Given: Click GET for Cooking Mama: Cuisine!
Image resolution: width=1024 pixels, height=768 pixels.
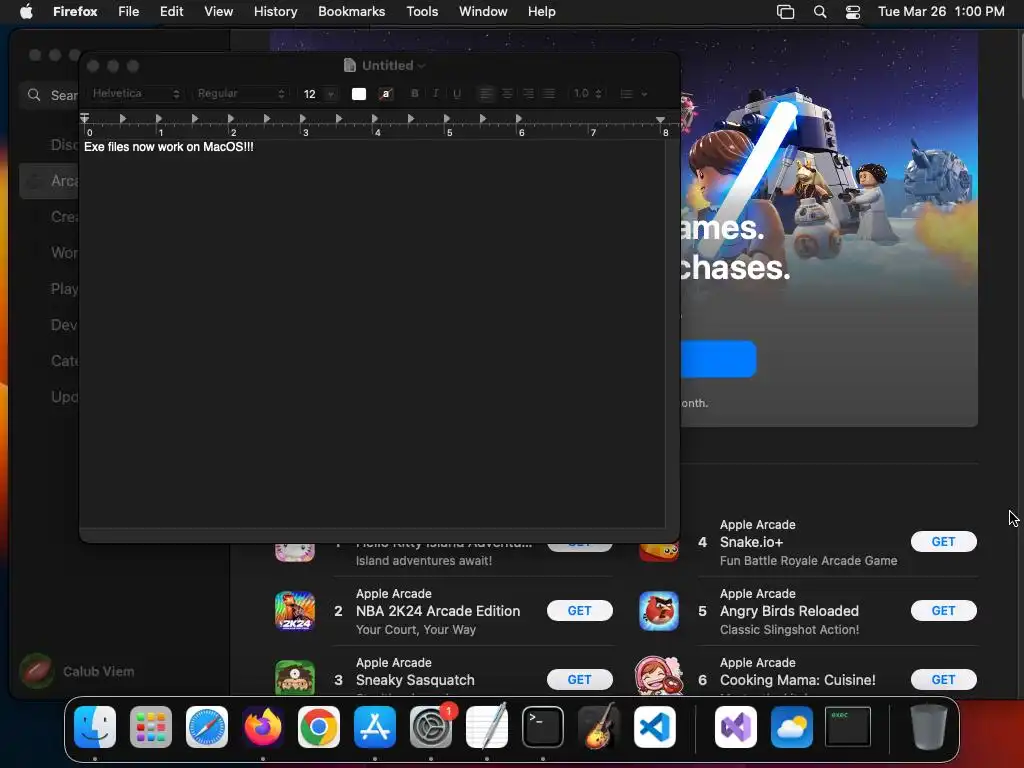Looking at the screenshot, I should 944,680.
